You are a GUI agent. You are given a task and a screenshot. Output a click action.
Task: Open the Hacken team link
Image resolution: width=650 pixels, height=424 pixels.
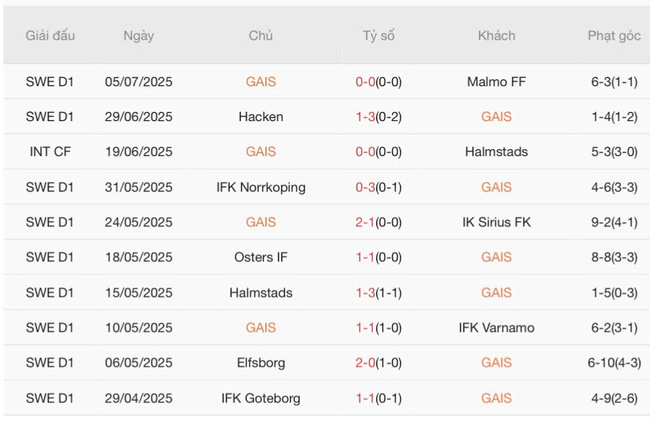tap(261, 117)
